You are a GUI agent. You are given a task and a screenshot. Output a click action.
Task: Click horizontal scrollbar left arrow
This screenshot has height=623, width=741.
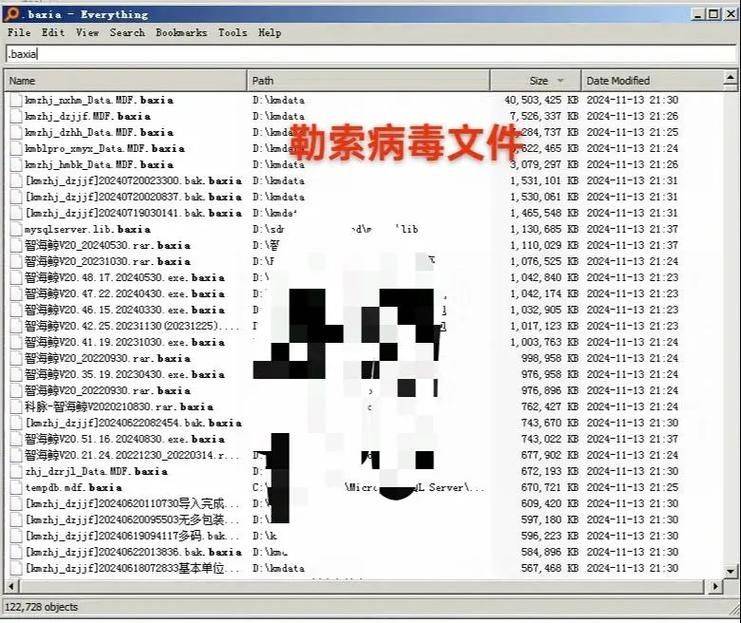coord(11,587)
